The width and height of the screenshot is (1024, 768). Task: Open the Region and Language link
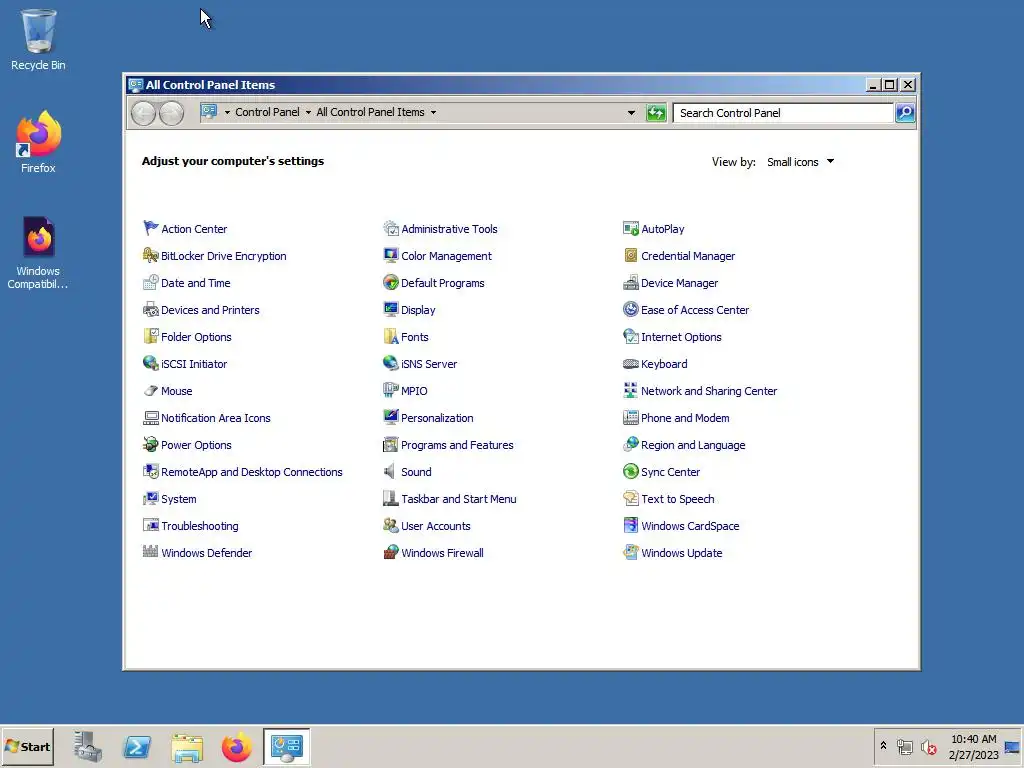click(x=693, y=445)
